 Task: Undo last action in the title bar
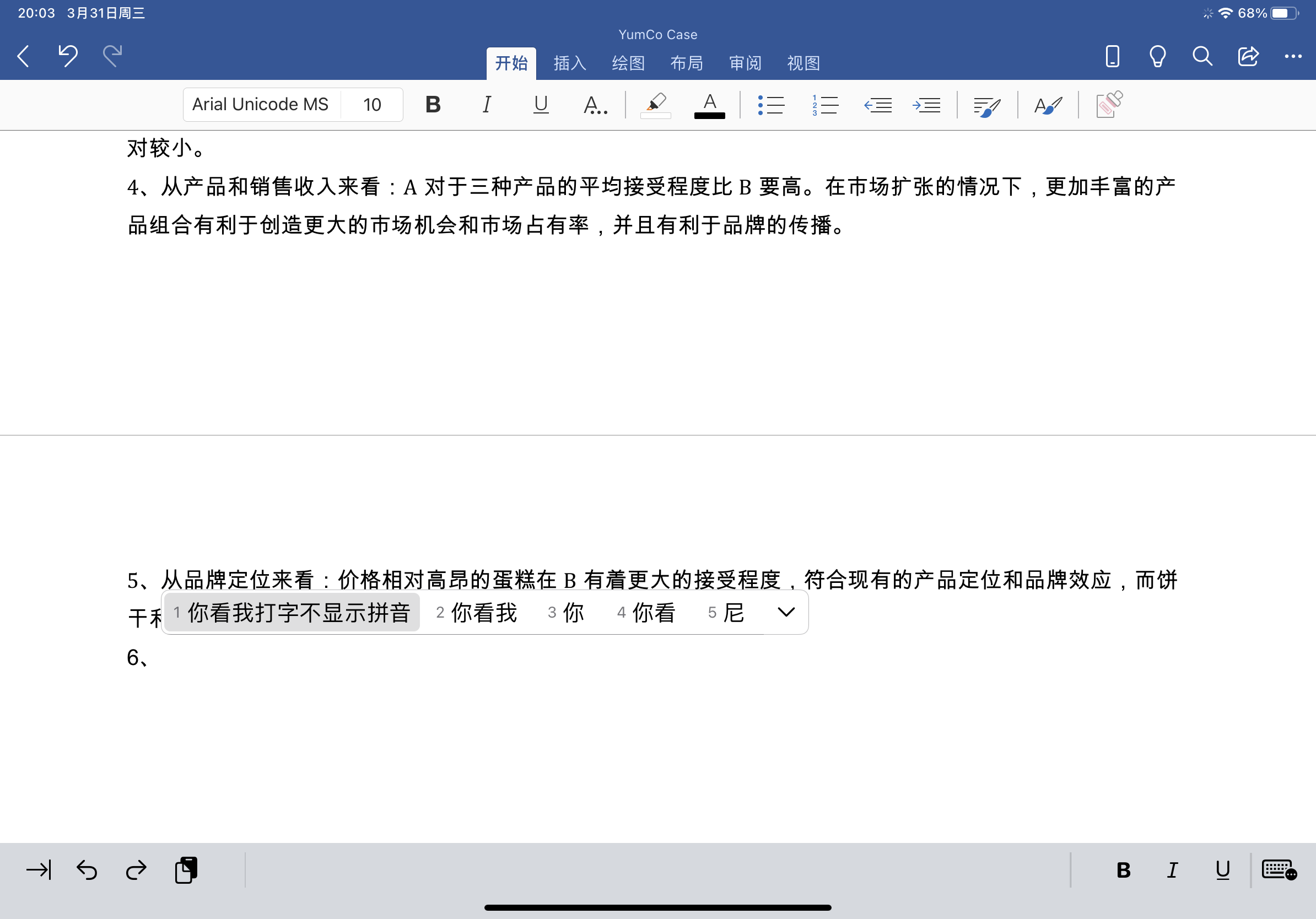[x=68, y=56]
